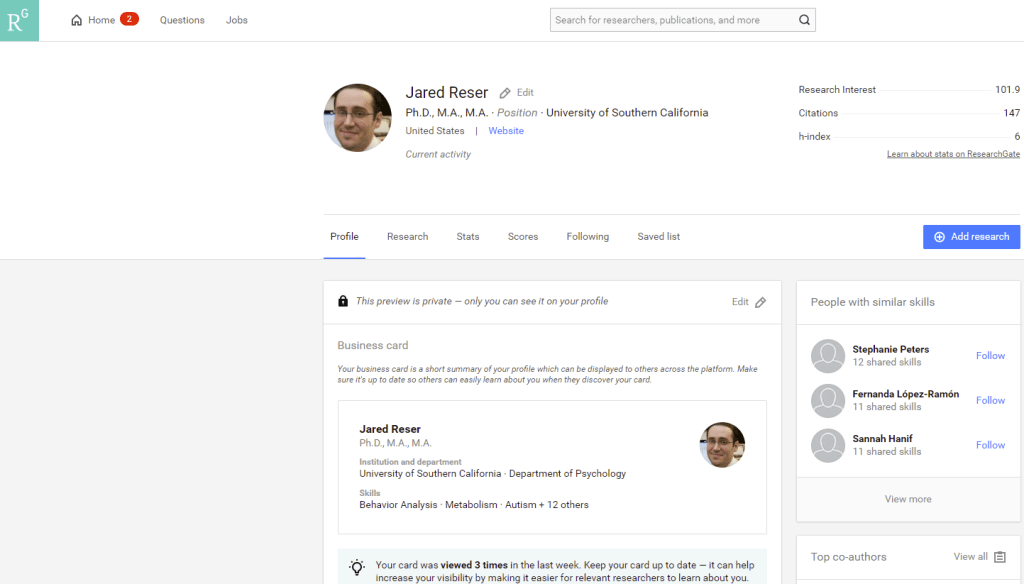This screenshot has height=584, width=1024.
Task: Click pencil icon next to Jared Reser
Action: [505, 93]
